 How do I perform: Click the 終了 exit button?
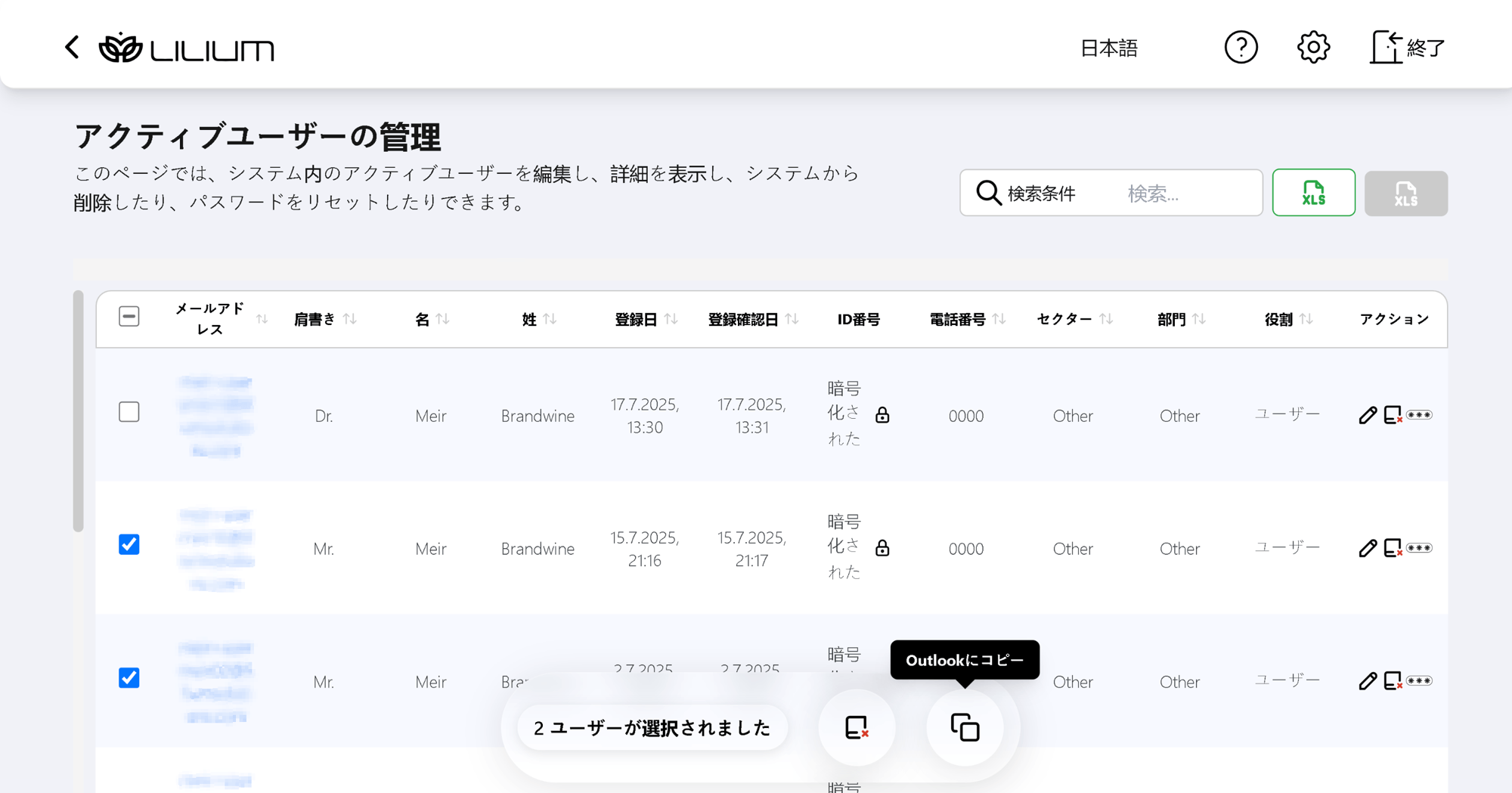click(x=1407, y=48)
